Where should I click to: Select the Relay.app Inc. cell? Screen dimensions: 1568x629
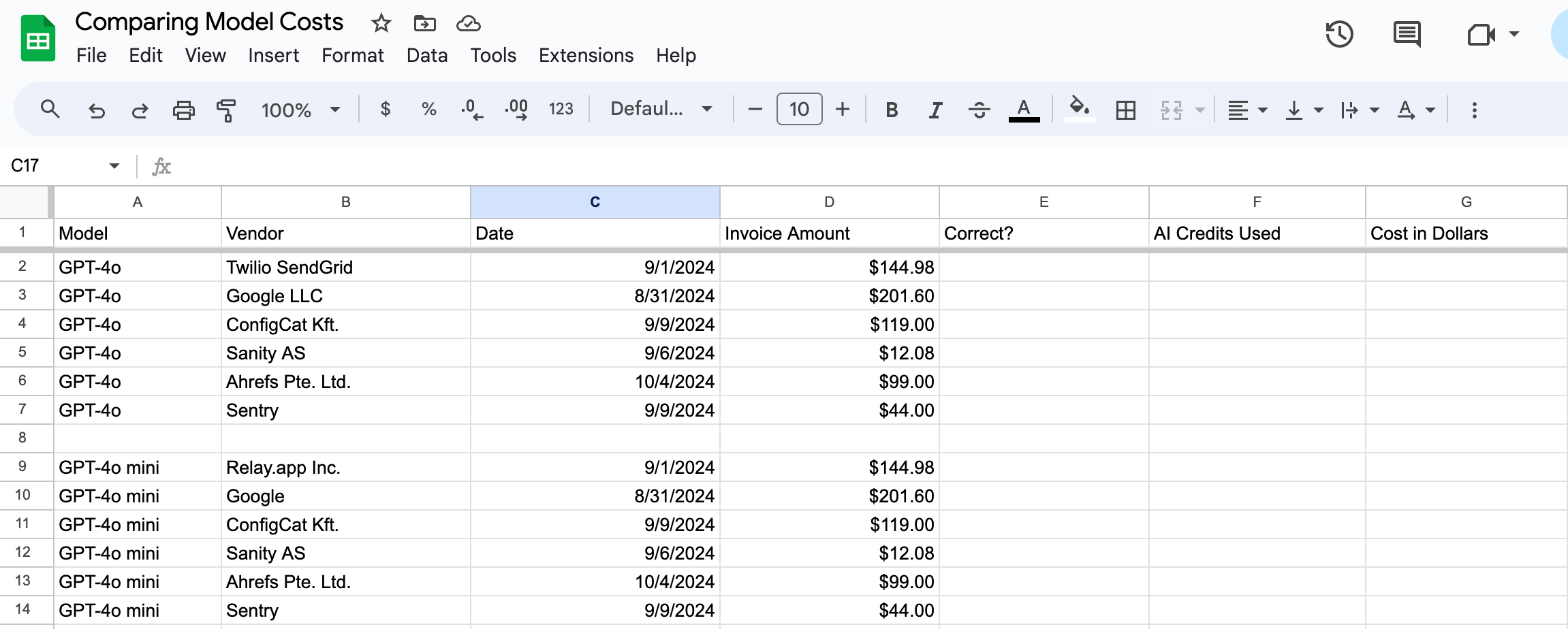(x=345, y=467)
